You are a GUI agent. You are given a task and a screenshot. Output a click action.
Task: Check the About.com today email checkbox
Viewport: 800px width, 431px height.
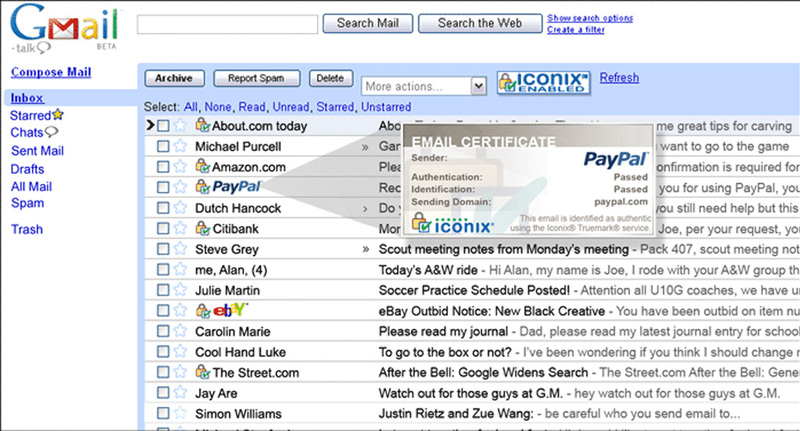[163, 125]
